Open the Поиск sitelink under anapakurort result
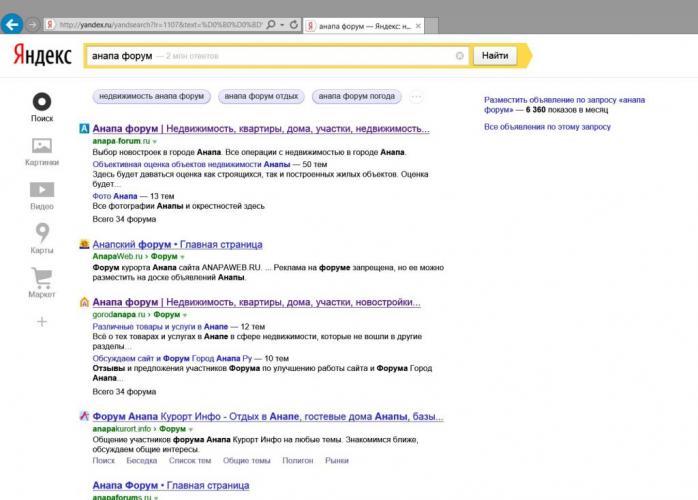The image size is (698, 500). click(104, 461)
